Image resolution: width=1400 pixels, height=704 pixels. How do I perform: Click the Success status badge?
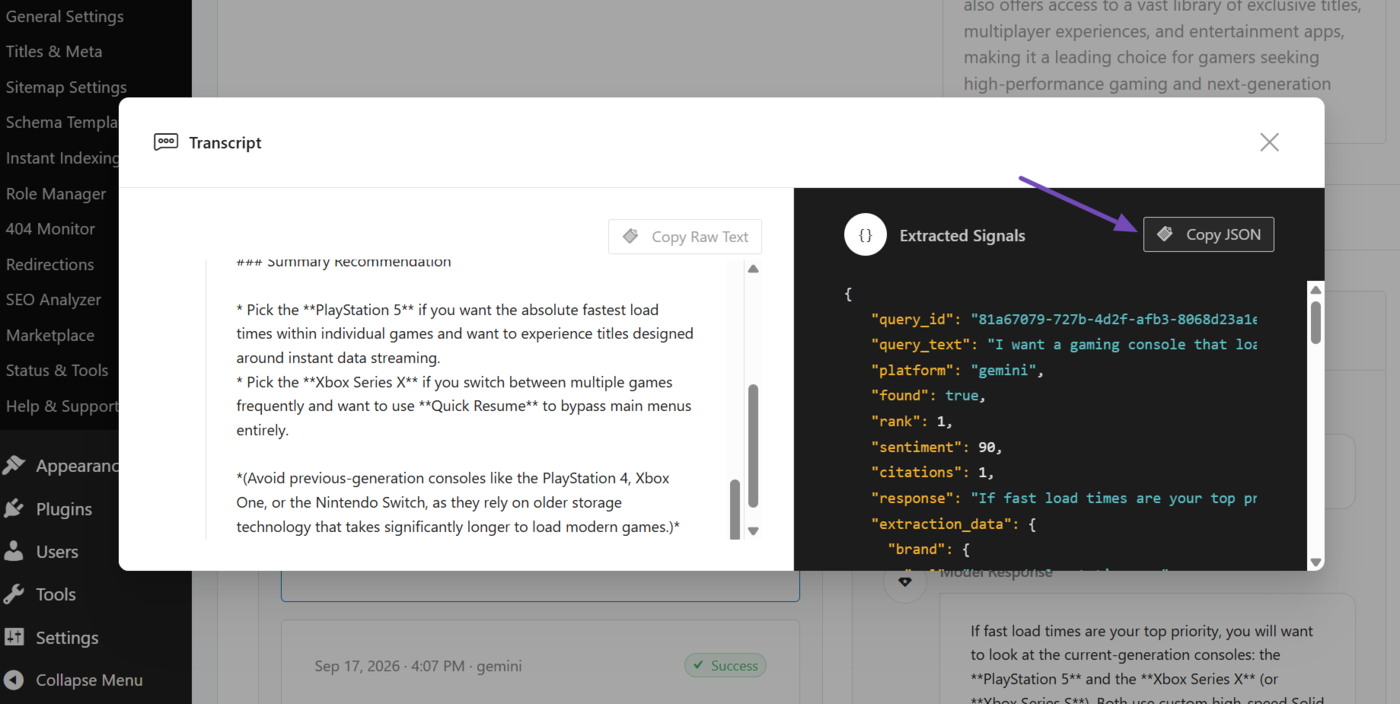725,665
